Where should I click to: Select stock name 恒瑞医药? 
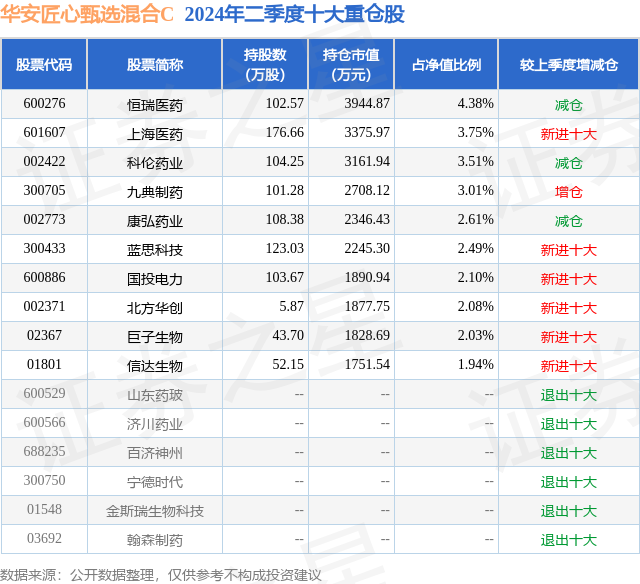[155, 105]
